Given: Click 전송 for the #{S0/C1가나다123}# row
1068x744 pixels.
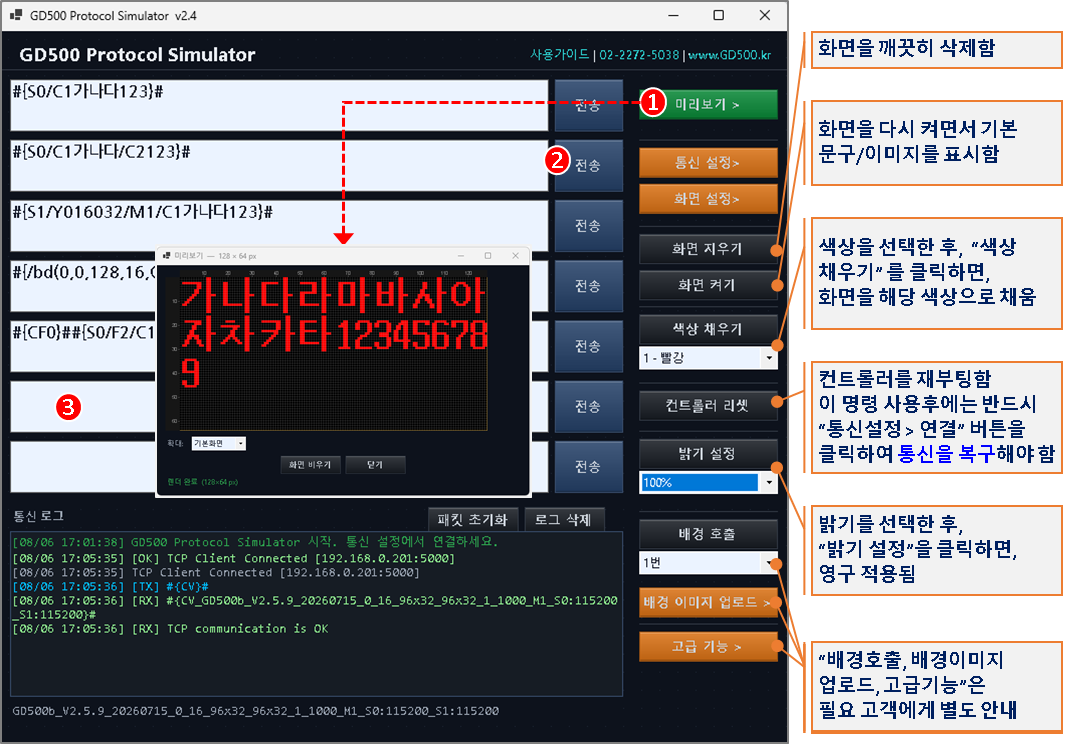Looking at the screenshot, I should (x=588, y=106).
